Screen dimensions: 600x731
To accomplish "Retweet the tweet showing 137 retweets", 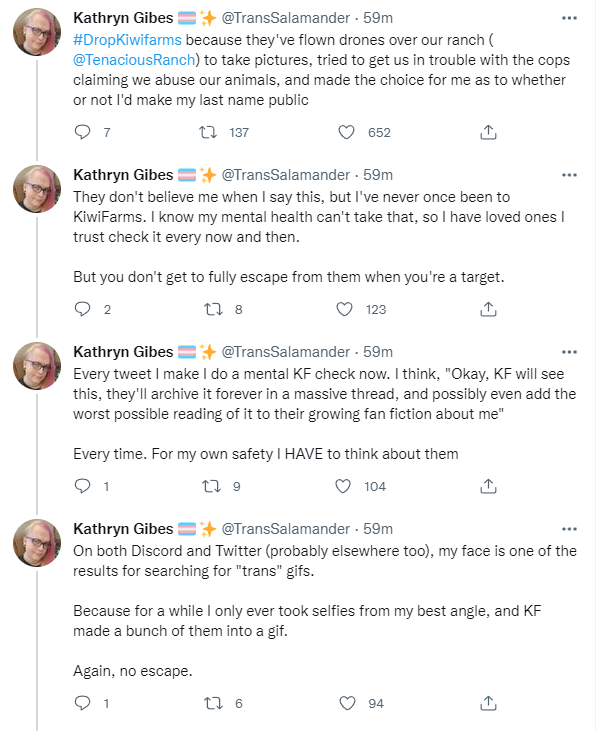I will (x=208, y=132).
